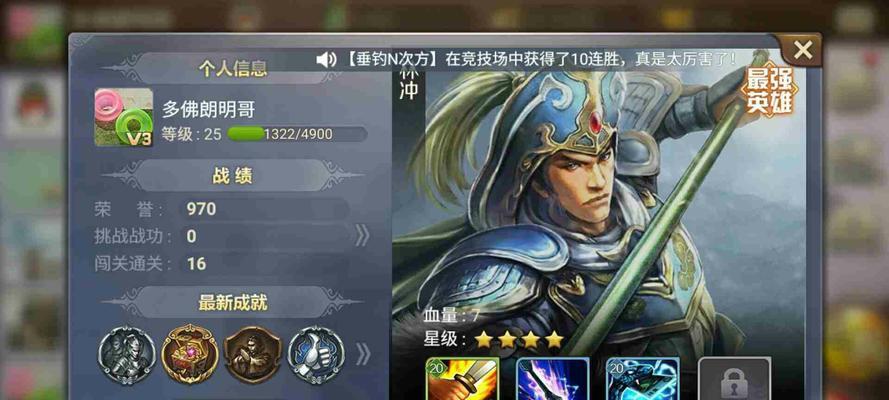The width and height of the screenshot is (889, 400).
Task: Select the 战绩 section header
Action: [232, 176]
